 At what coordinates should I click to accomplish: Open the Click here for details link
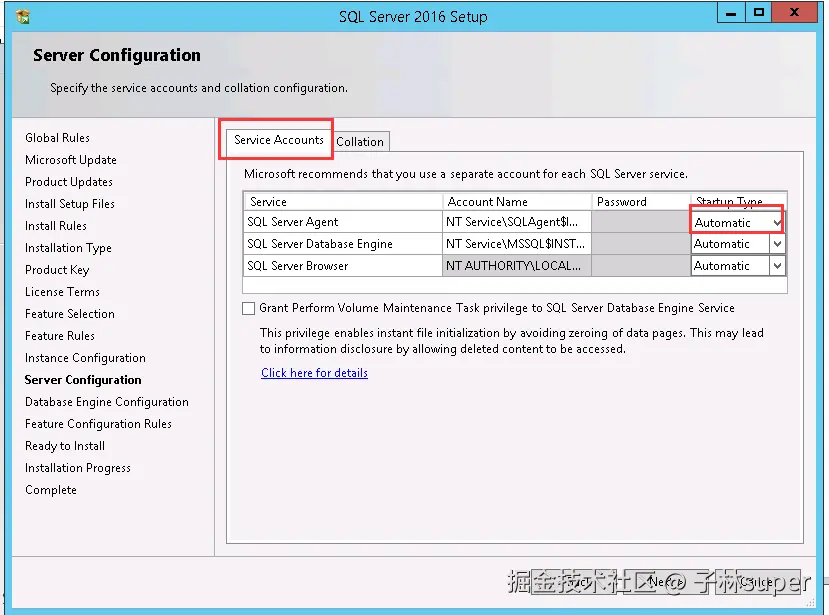click(x=314, y=373)
